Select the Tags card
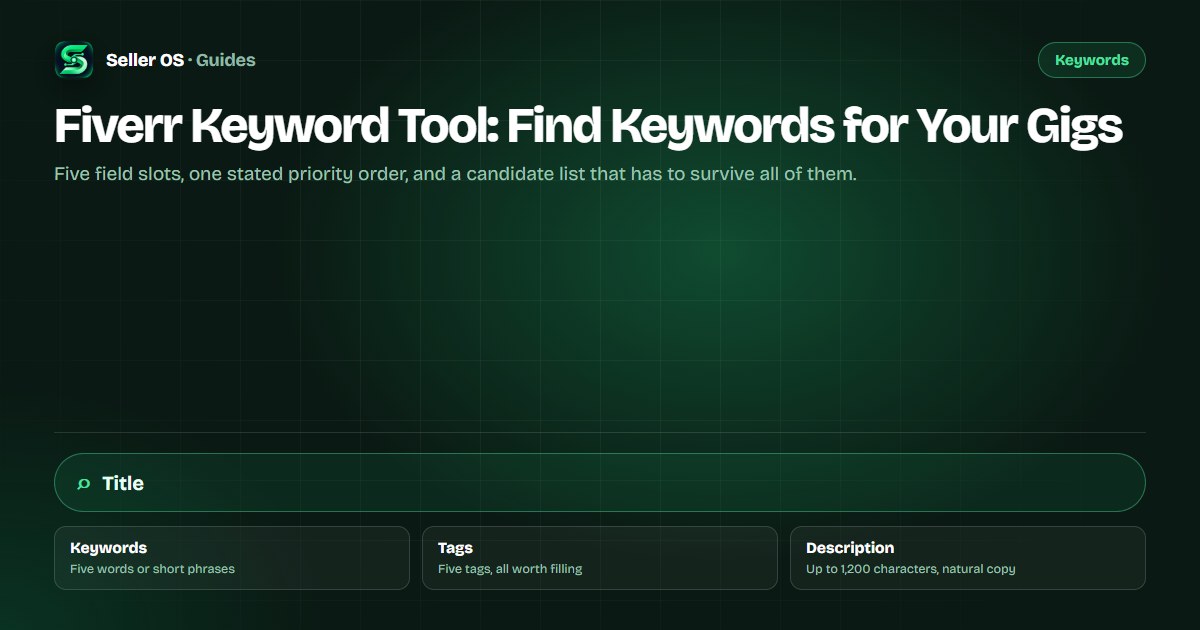The image size is (1200, 630). click(x=600, y=558)
